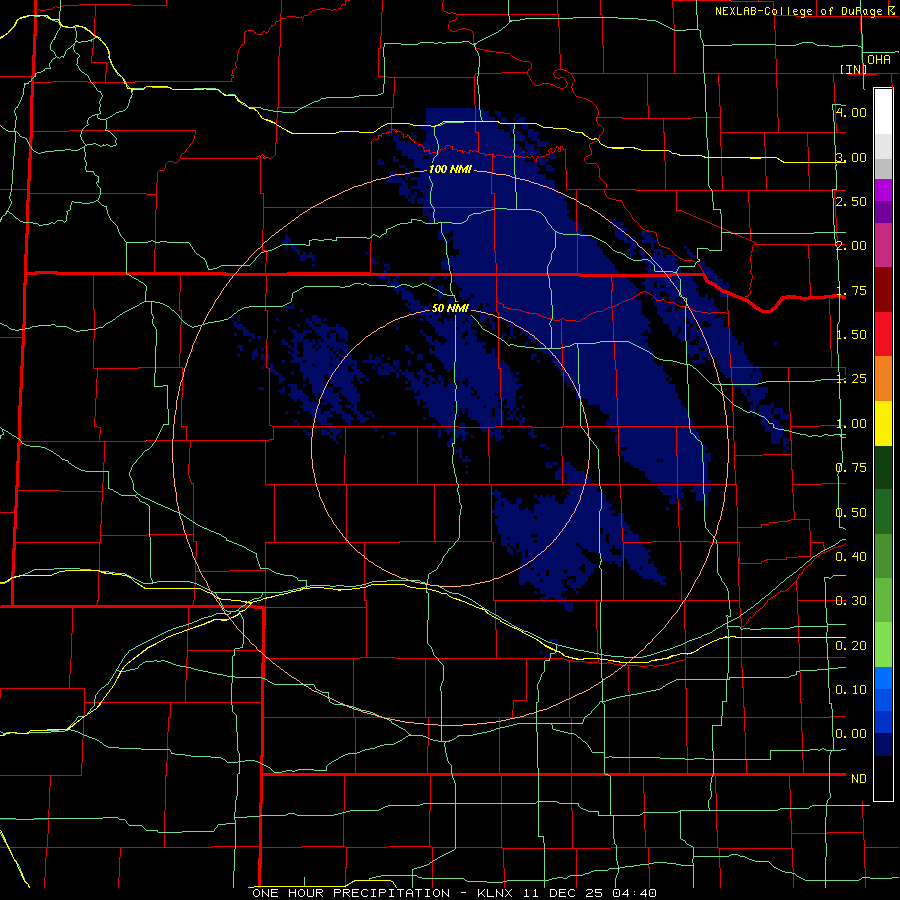Select the dark red legend swatch
The image size is (900, 900).
click(x=883, y=290)
